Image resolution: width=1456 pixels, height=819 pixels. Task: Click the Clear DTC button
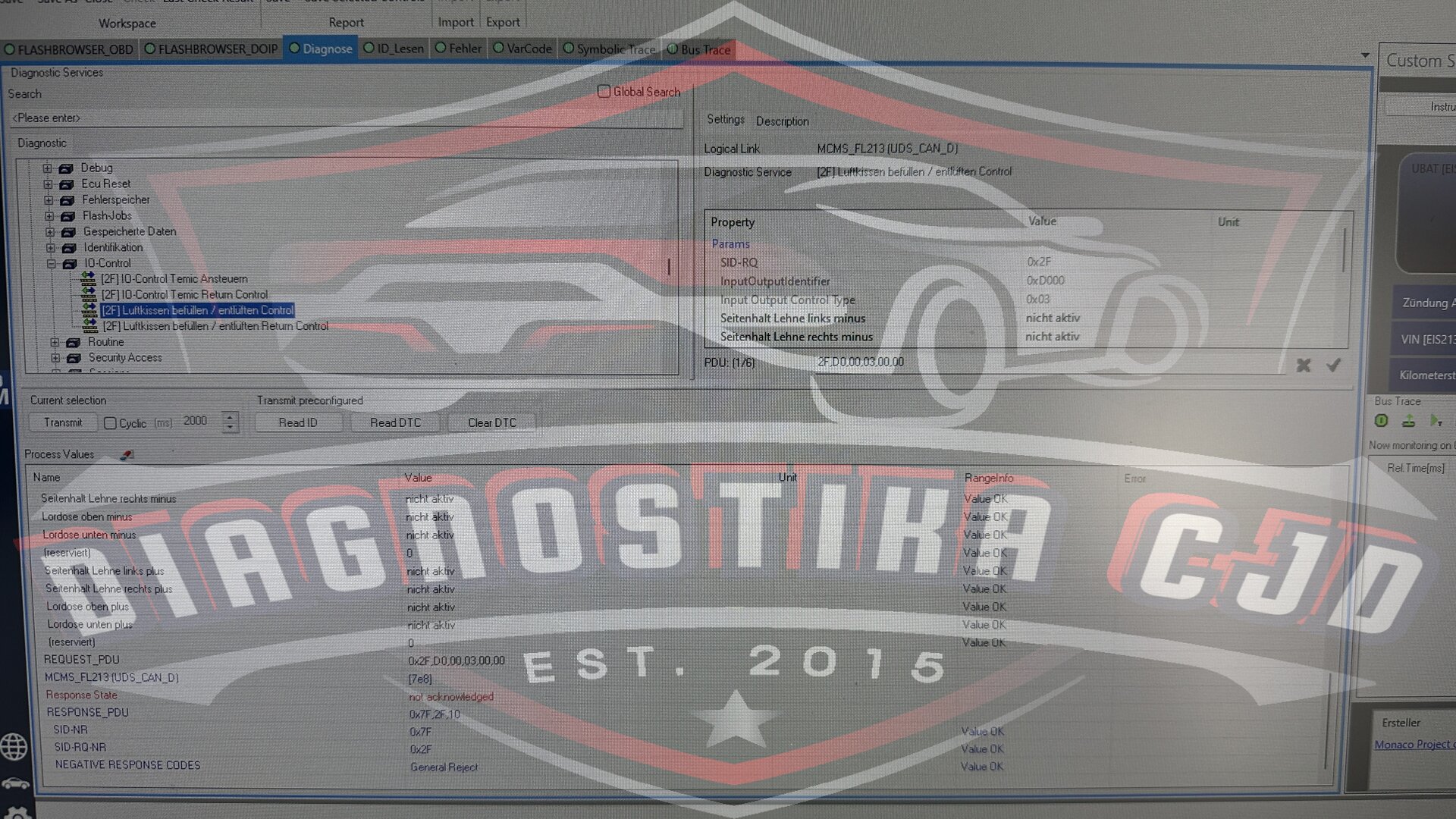point(491,422)
